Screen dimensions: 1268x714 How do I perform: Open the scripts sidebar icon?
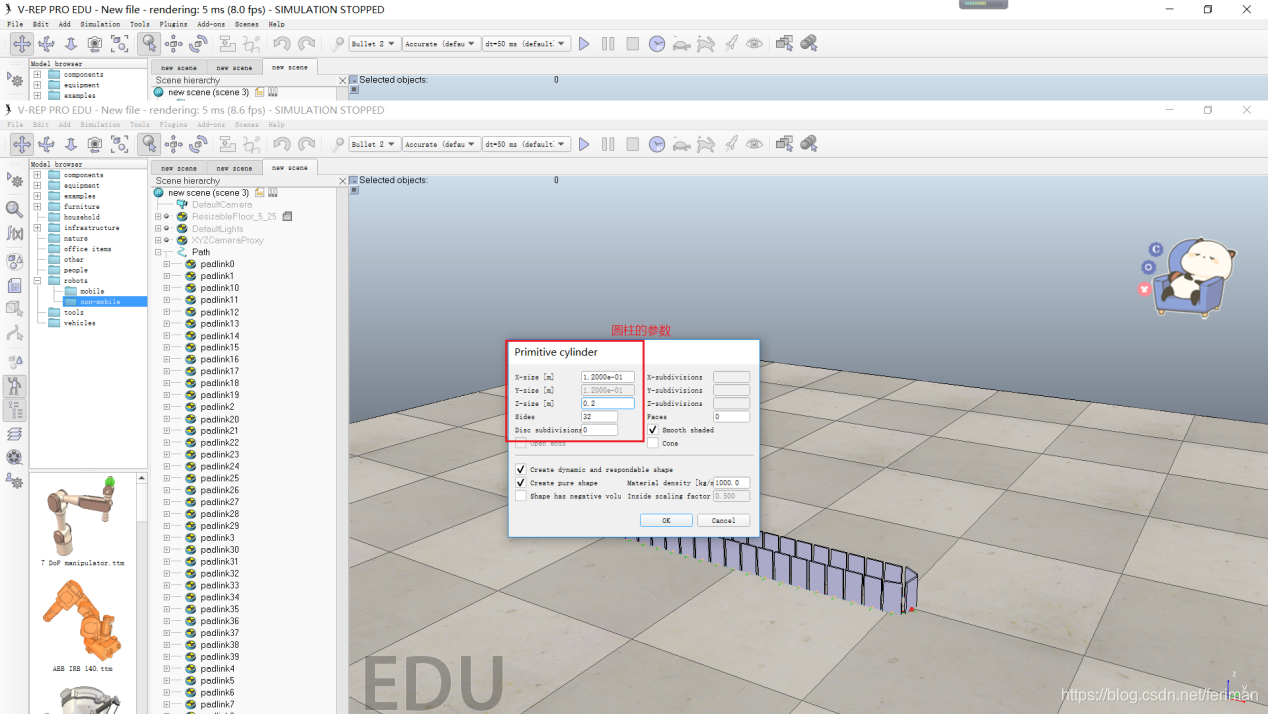14,285
